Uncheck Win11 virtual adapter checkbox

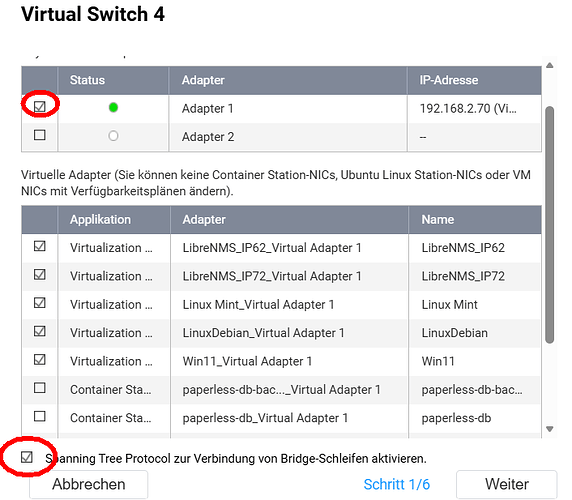click(x=39, y=360)
